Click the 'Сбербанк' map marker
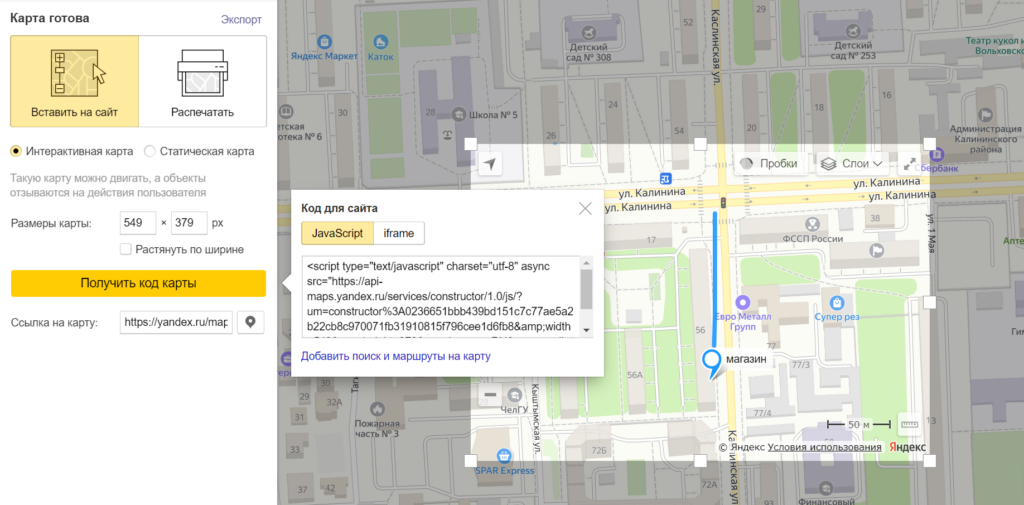 click(x=938, y=154)
